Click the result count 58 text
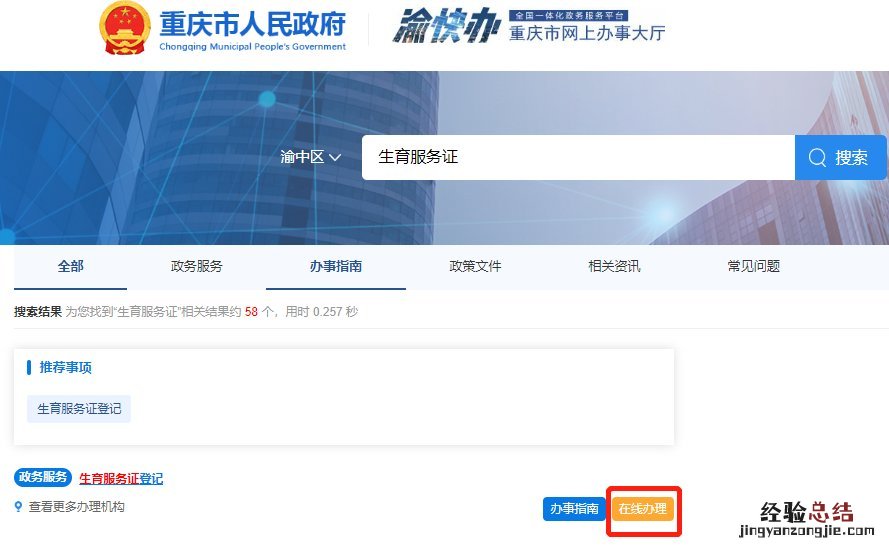The width and height of the screenshot is (889, 549). [251, 311]
